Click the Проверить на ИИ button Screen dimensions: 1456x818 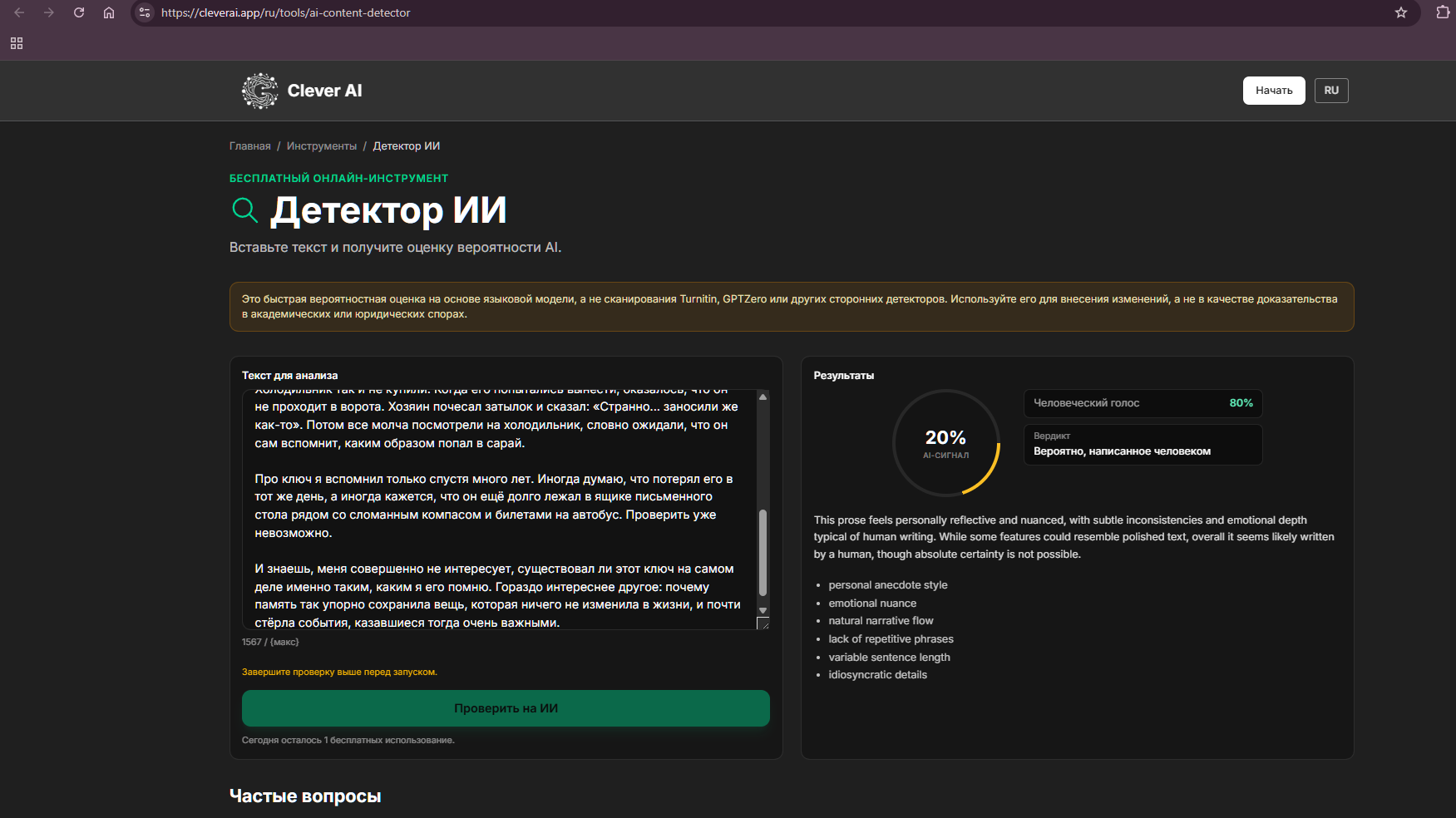[x=506, y=708]
